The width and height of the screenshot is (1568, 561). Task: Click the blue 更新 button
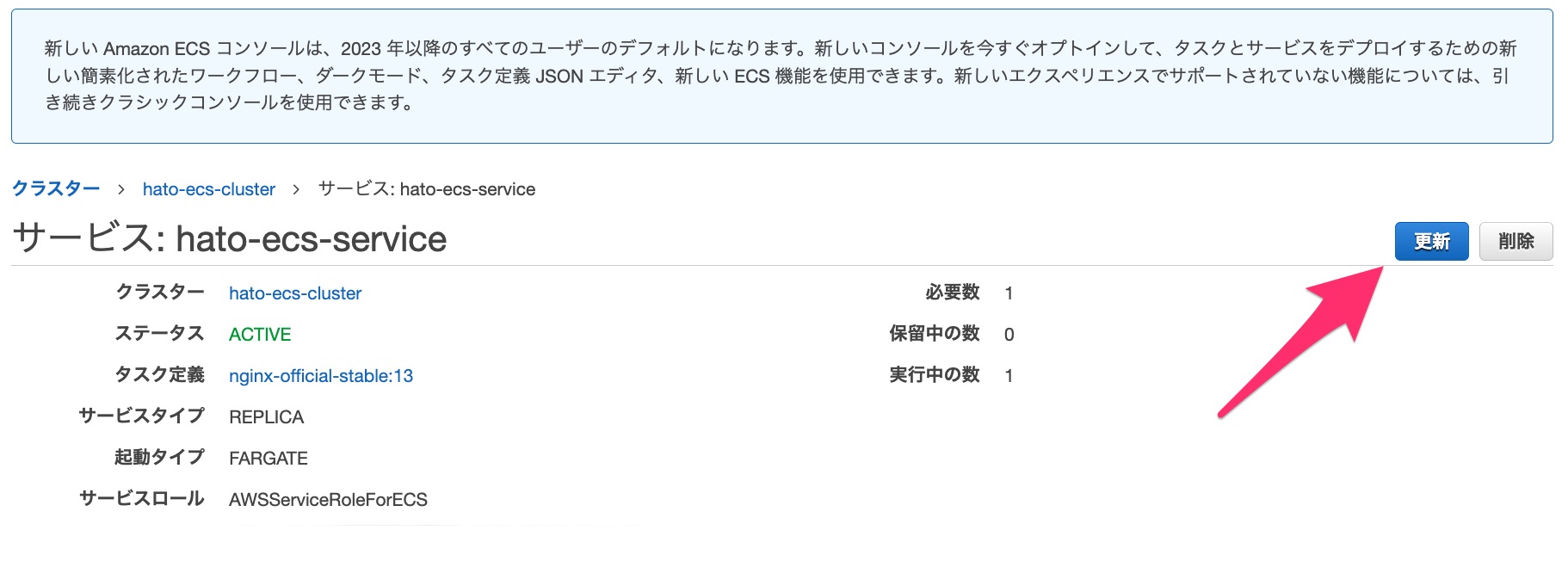(x=1430, y=241)
